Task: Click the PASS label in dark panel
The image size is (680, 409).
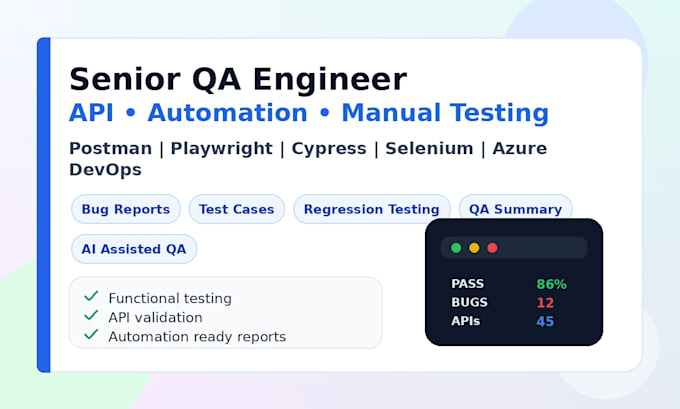Action: tap(468, 284)
